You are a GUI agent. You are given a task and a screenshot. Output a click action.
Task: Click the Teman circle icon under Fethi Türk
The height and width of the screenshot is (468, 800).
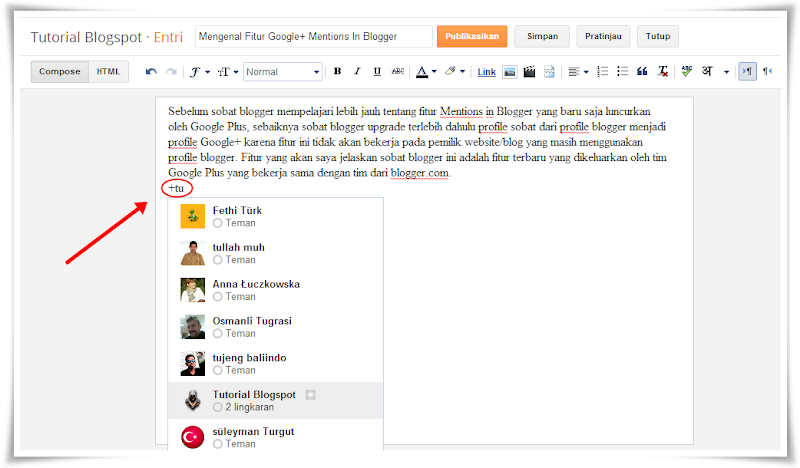(x=218, y=223)
